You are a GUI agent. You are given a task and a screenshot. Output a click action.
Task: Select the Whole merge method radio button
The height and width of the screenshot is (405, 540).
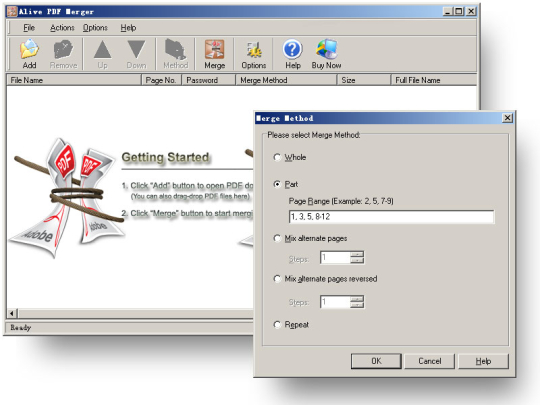point(277,157)
